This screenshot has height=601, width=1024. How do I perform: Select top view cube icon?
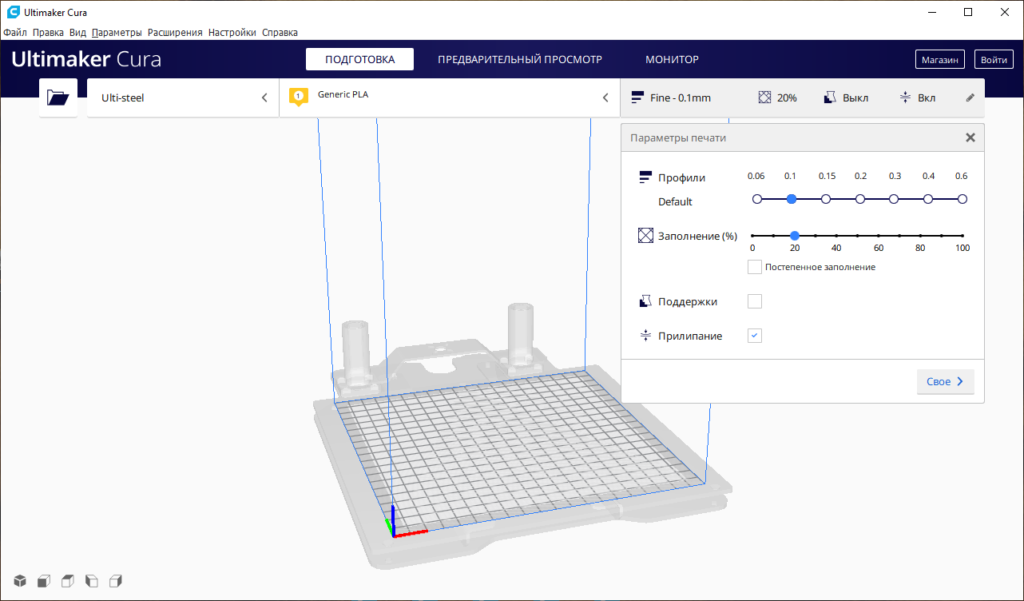[67, 581]
